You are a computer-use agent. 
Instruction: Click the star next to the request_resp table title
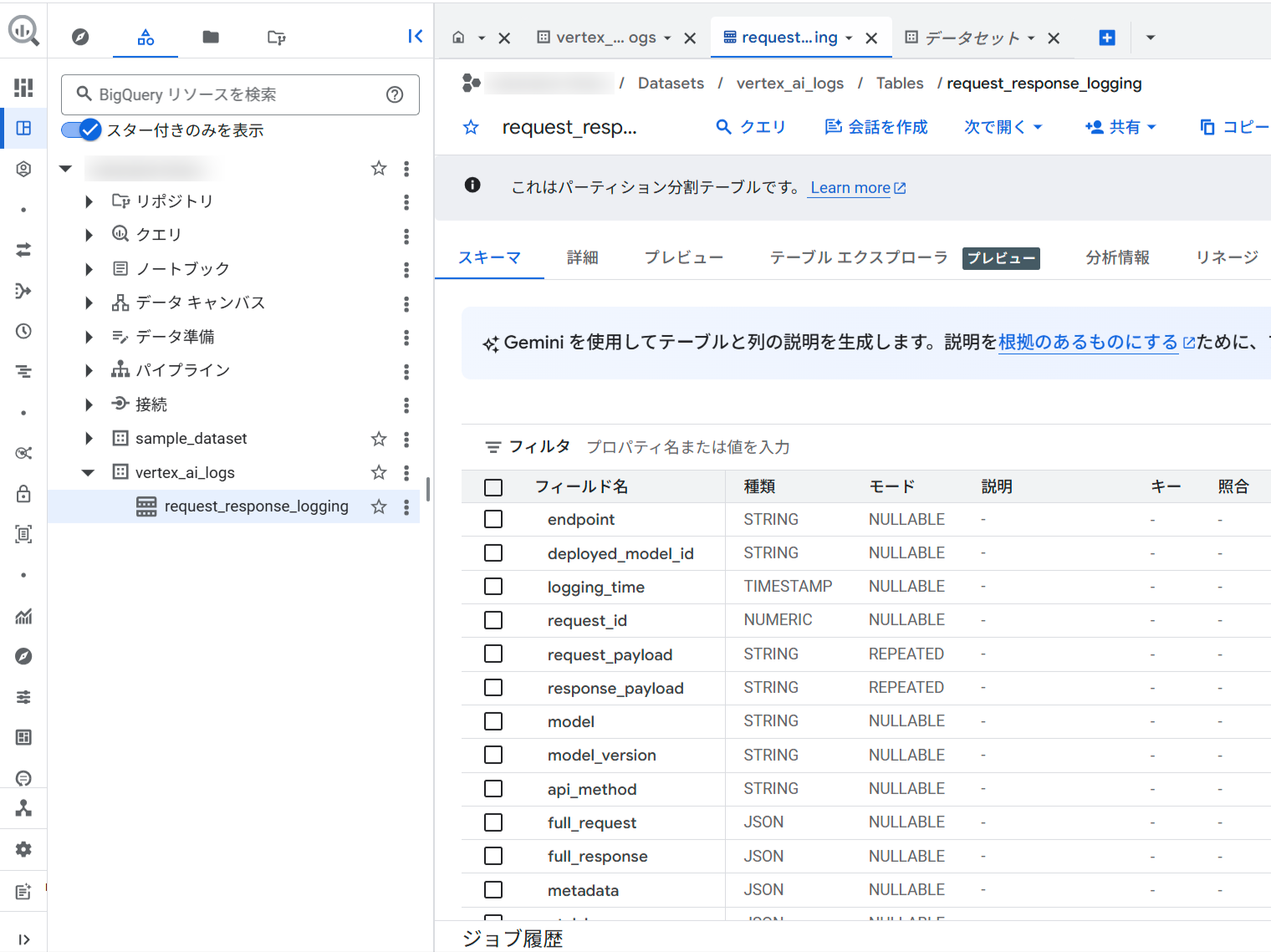[471, 127]
